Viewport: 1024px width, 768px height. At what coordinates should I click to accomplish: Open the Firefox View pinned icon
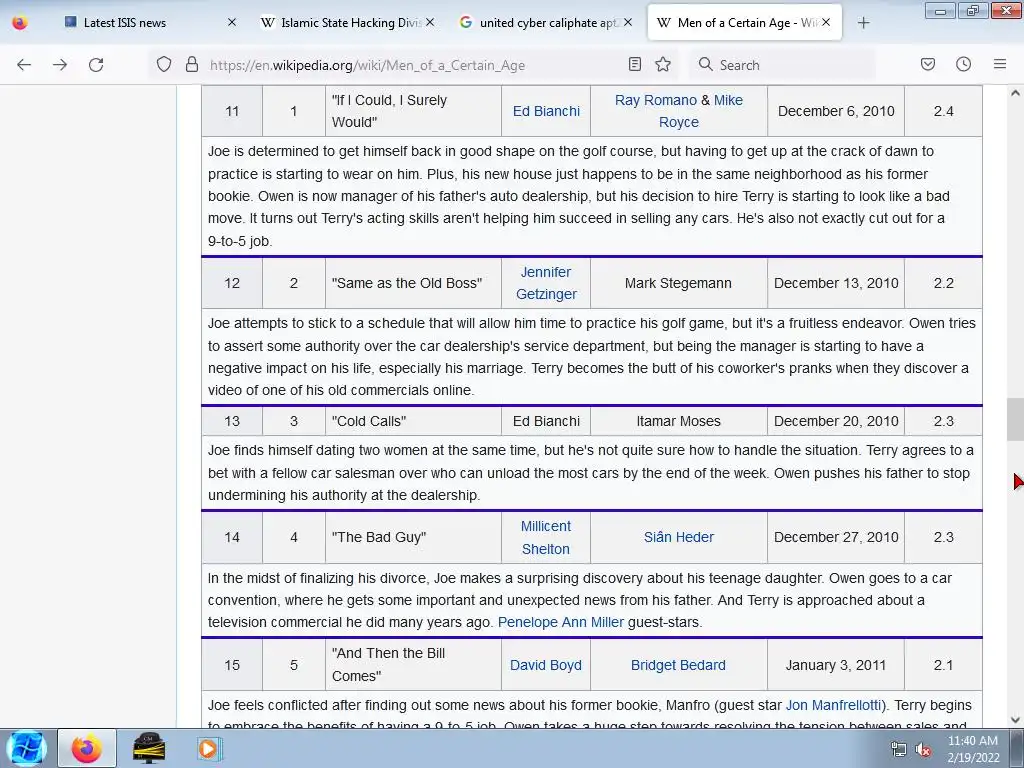[20, 23]
